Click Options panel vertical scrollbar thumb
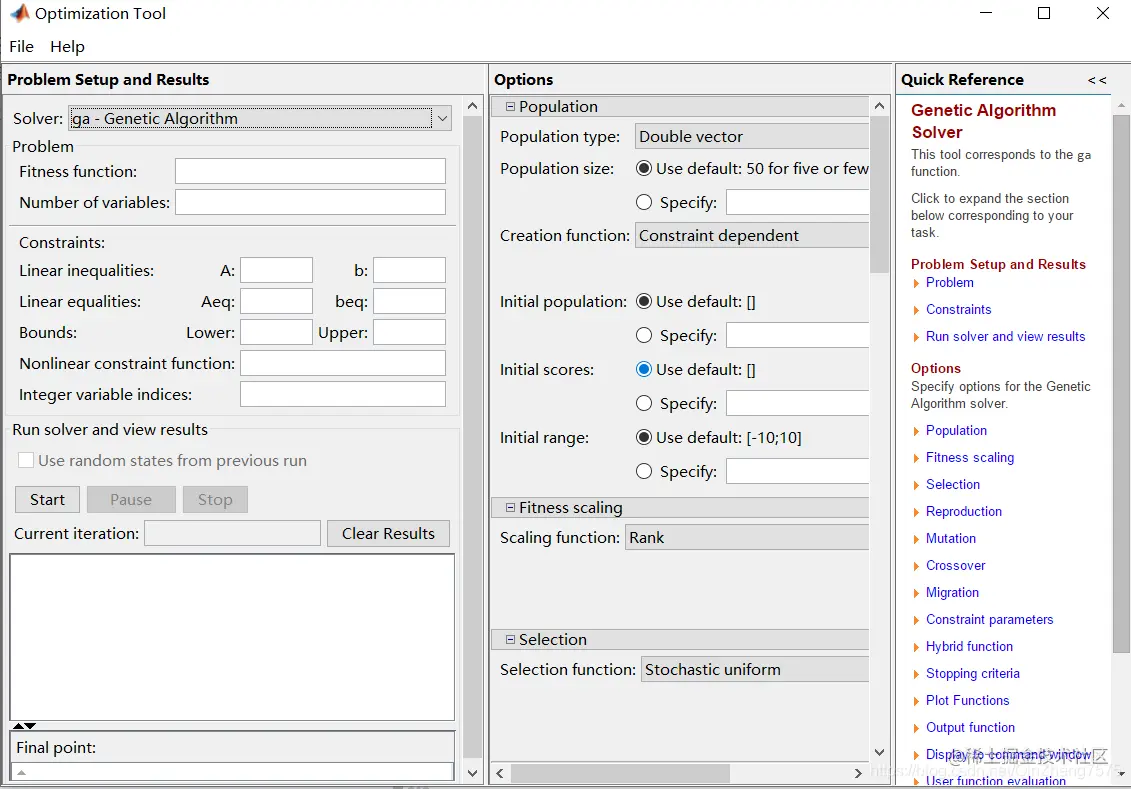The height and width of the screenshot is (789, 1131). (879, 195)
